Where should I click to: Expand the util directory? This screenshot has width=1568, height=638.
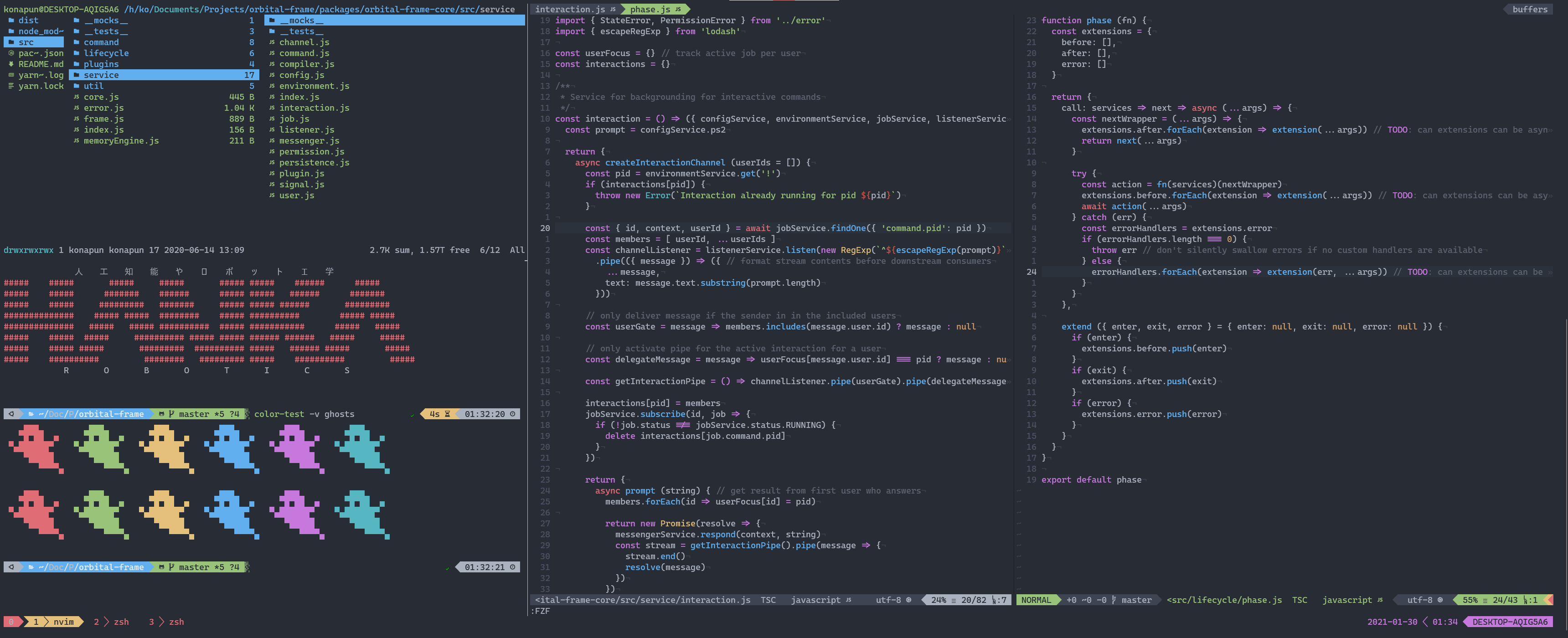[93, 86]
